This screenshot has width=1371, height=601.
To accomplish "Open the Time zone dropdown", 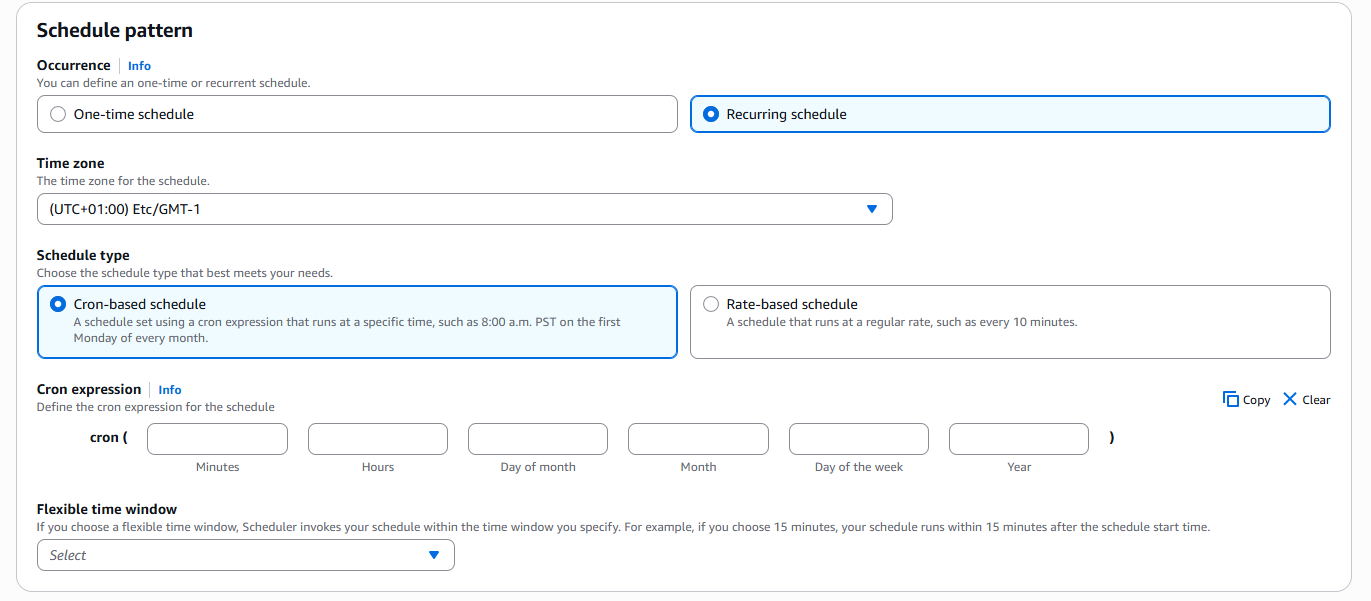I will [x=464, y=209].
